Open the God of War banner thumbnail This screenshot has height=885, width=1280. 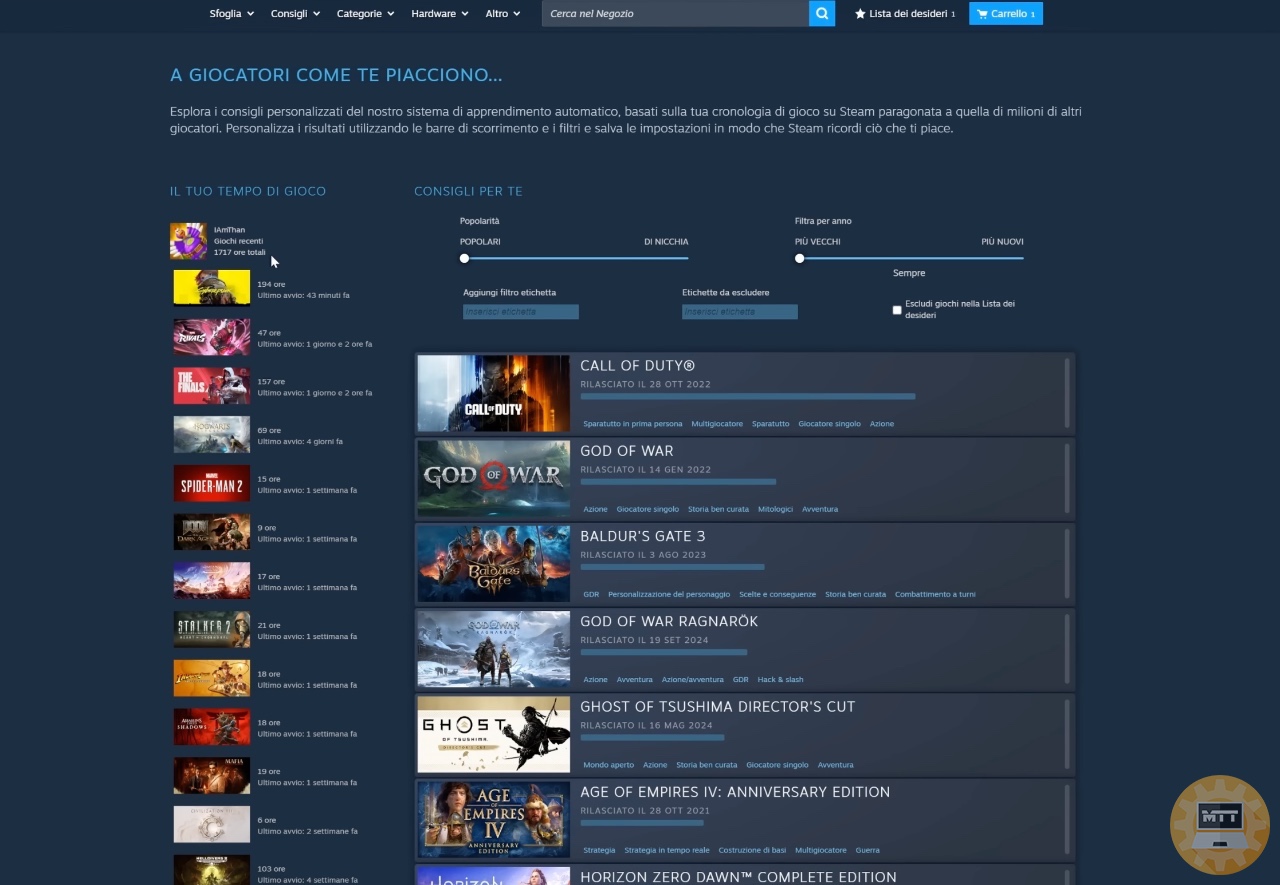coord(493,478)
